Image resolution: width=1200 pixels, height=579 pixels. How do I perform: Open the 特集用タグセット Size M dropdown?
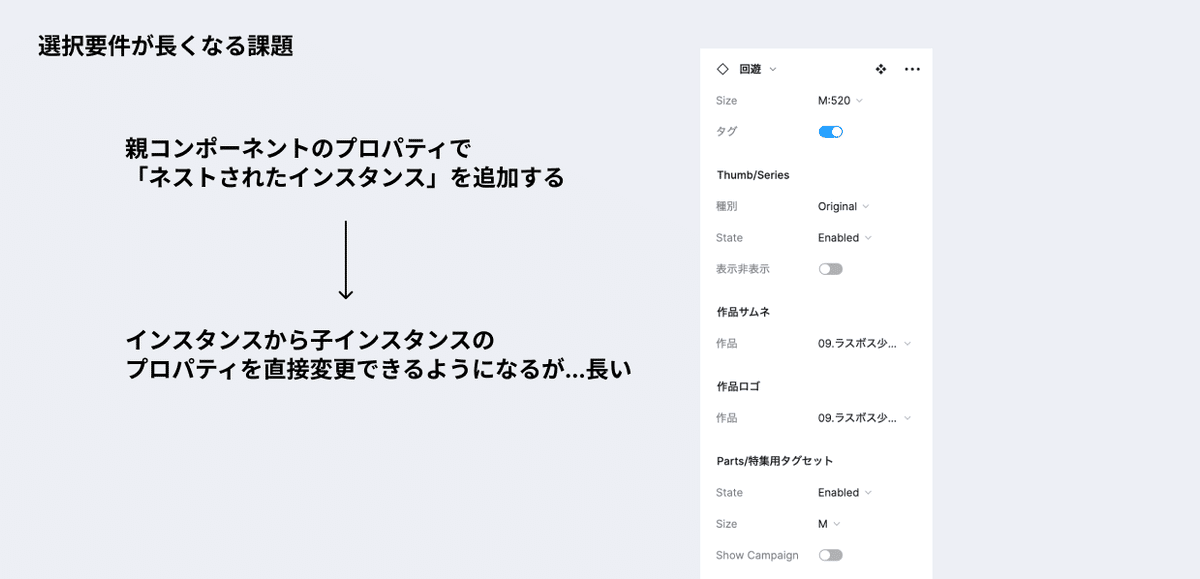pyautogui.click(x=829, y=523)
